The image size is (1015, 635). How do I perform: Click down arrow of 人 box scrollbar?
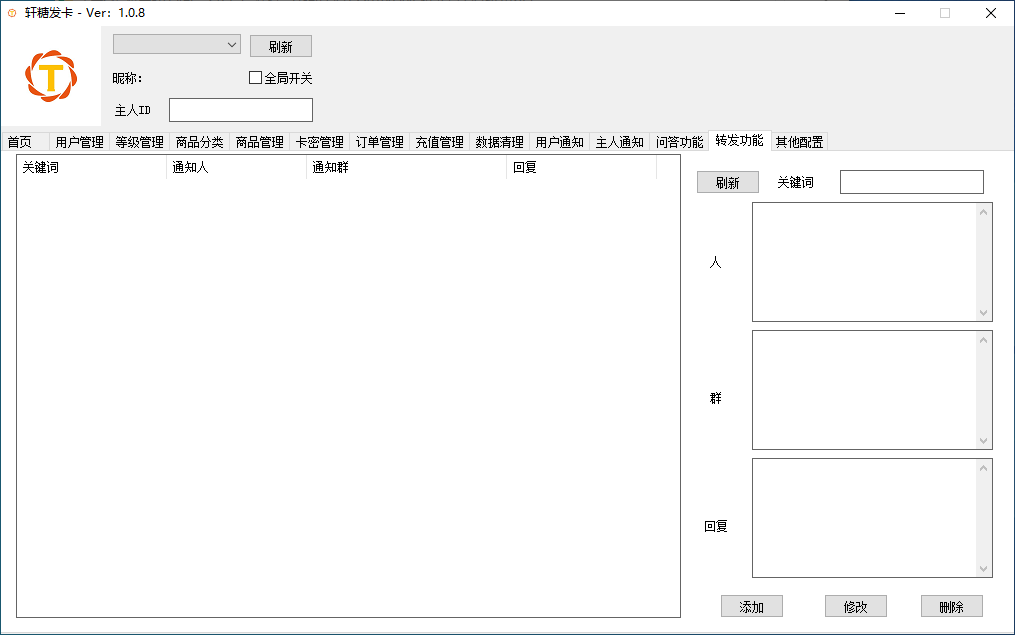tap(983, 313)
